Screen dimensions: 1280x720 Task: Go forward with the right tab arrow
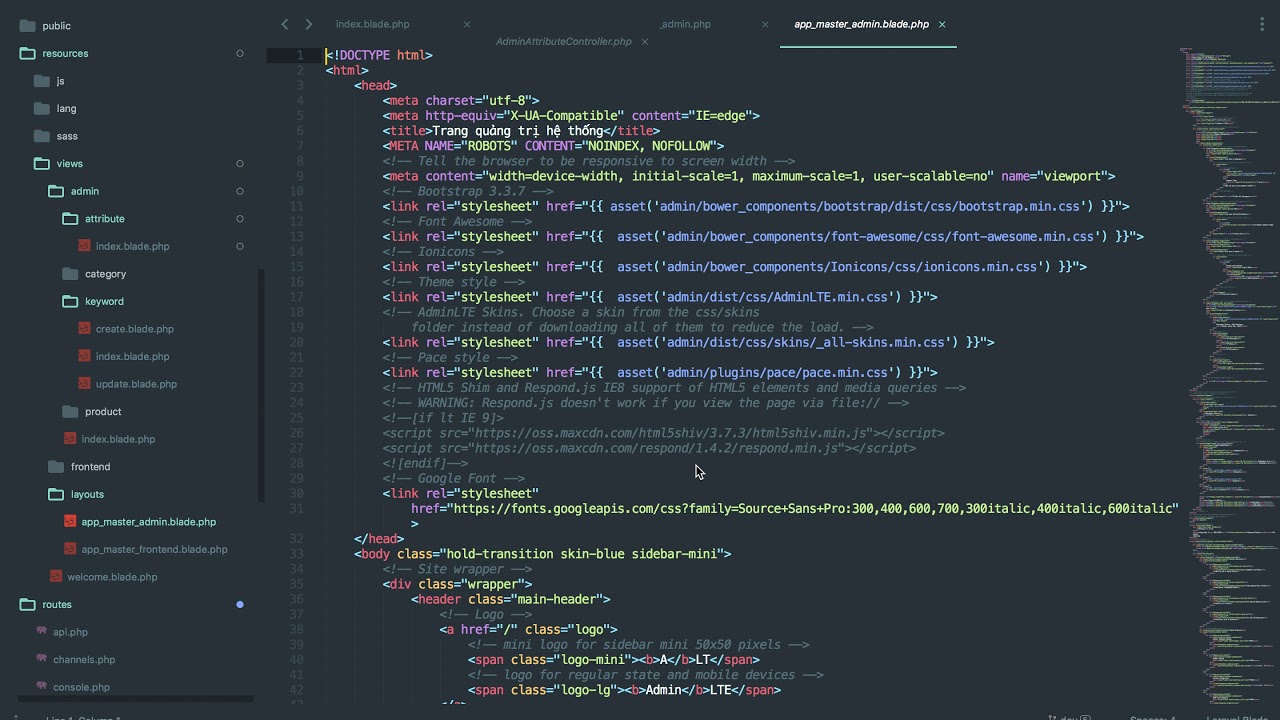tap(308, 24)
